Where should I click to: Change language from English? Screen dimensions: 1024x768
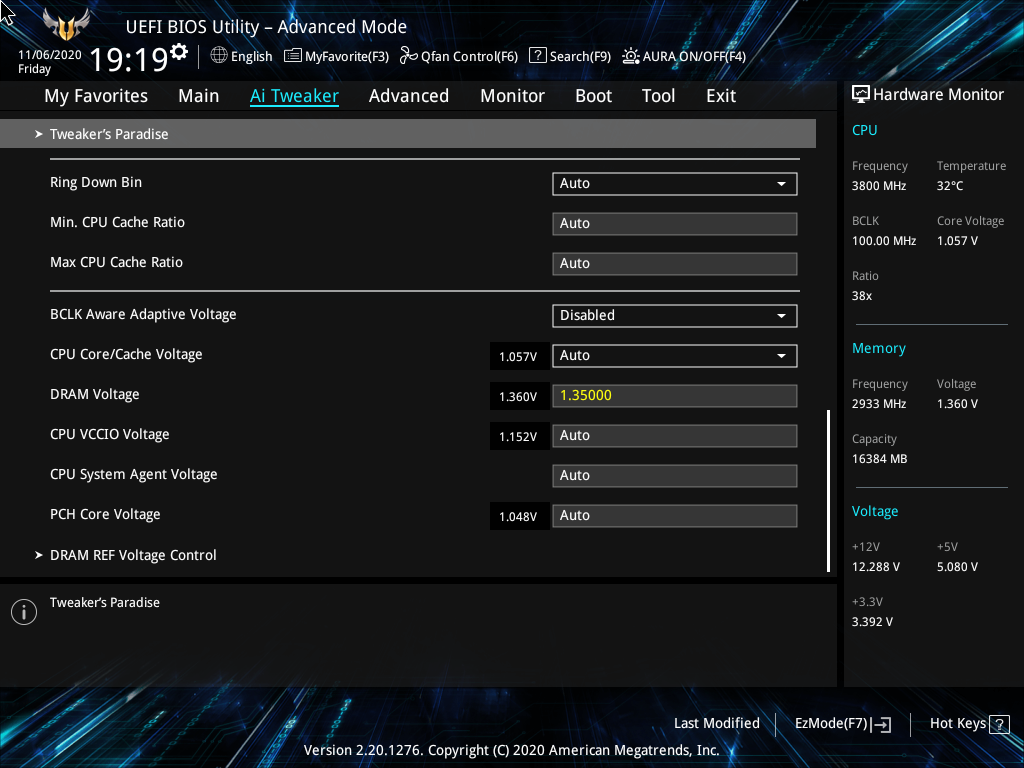241,56
